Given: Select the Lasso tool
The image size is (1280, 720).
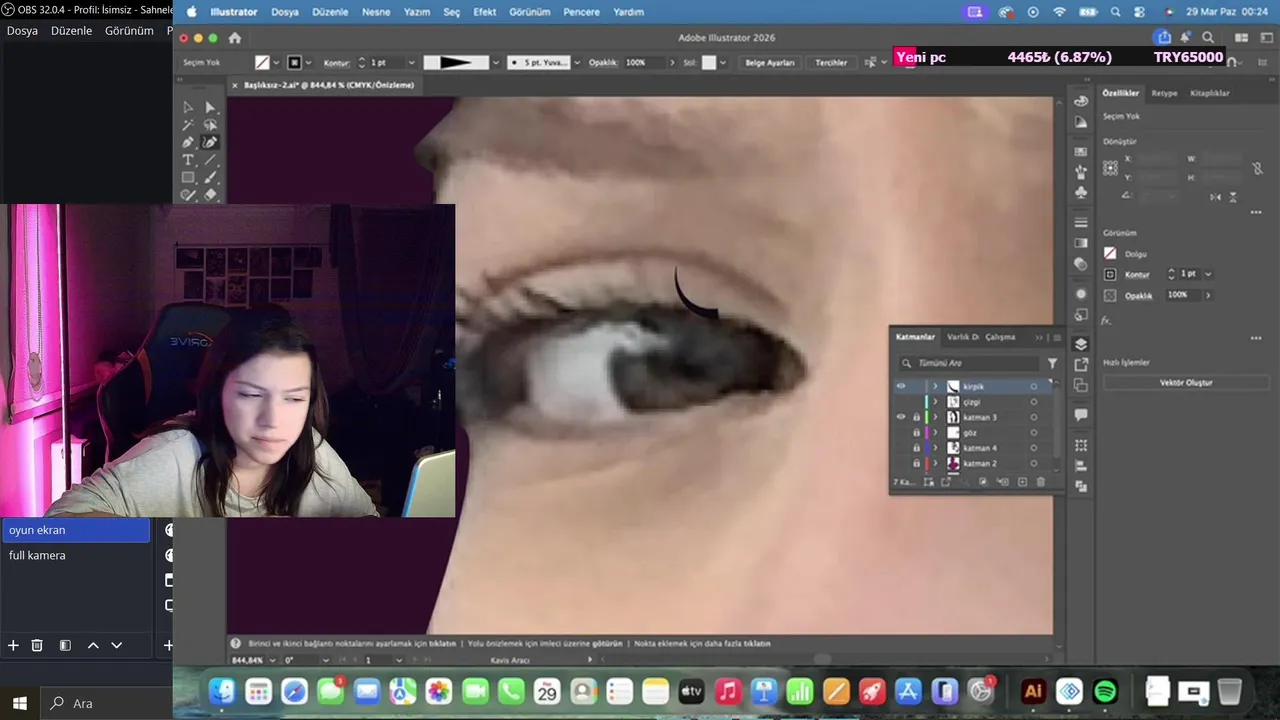Looking at the screenshot, I should (x=210, y=125).
